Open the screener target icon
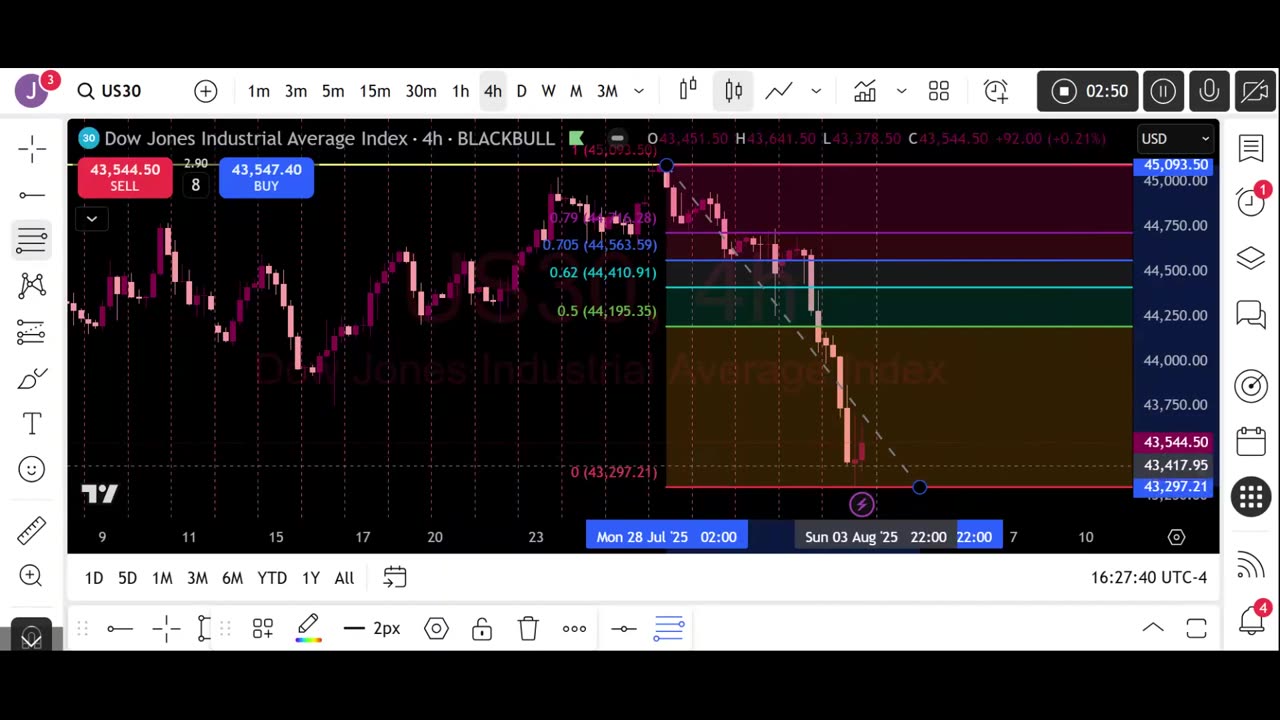Viewport: 1280px width, 720px height. coord(1251,385)
